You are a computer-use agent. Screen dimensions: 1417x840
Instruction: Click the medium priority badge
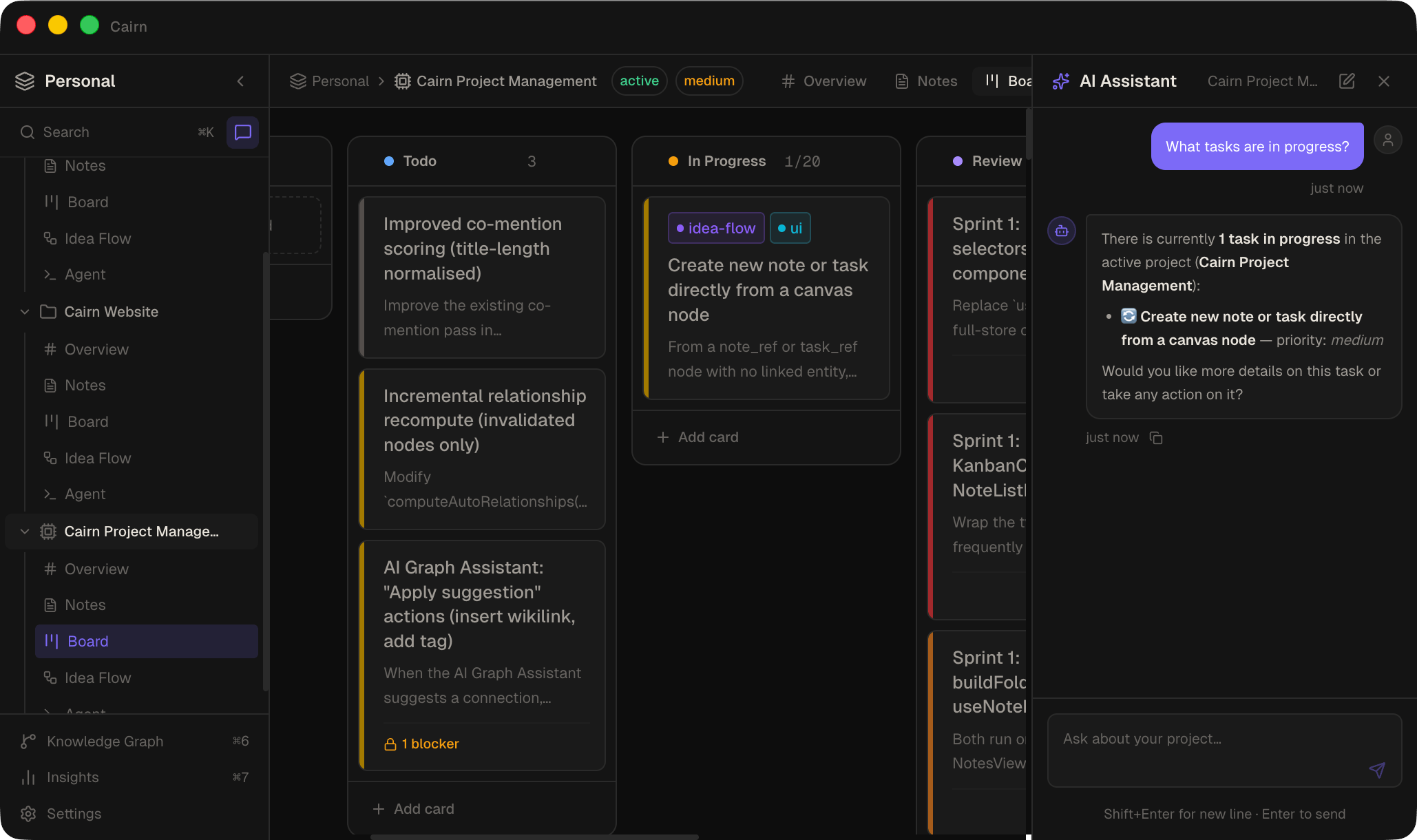(709, 81)
